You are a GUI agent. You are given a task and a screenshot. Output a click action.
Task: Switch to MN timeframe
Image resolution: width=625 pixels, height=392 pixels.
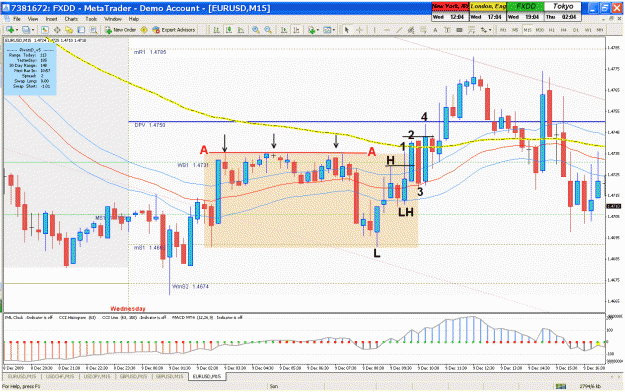600,30
